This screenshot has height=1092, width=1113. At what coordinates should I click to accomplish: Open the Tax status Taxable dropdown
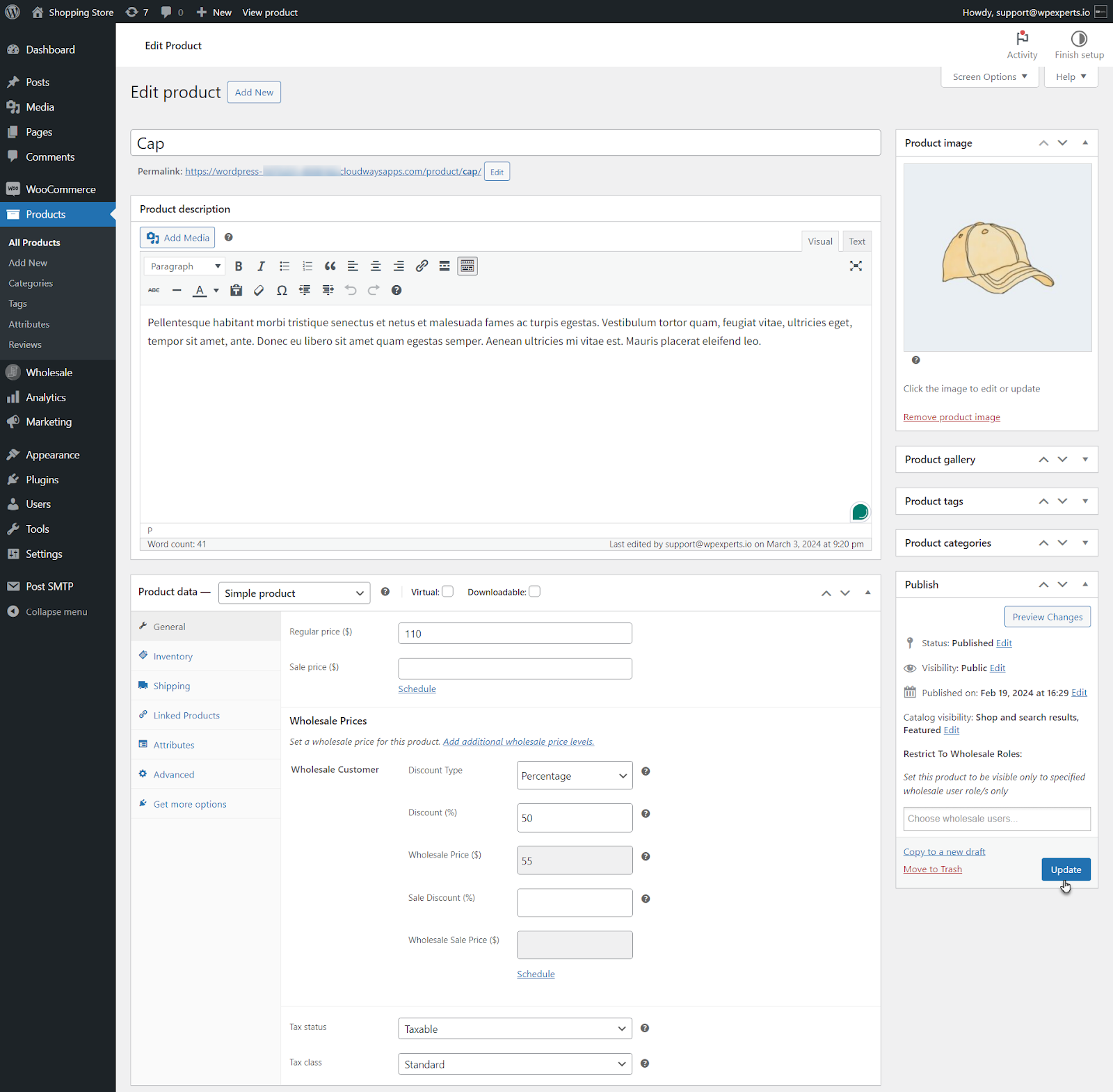515,1029
